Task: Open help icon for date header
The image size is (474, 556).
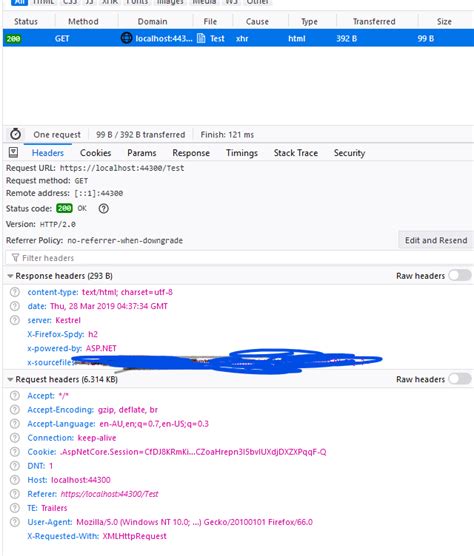Action: [15, 306]
